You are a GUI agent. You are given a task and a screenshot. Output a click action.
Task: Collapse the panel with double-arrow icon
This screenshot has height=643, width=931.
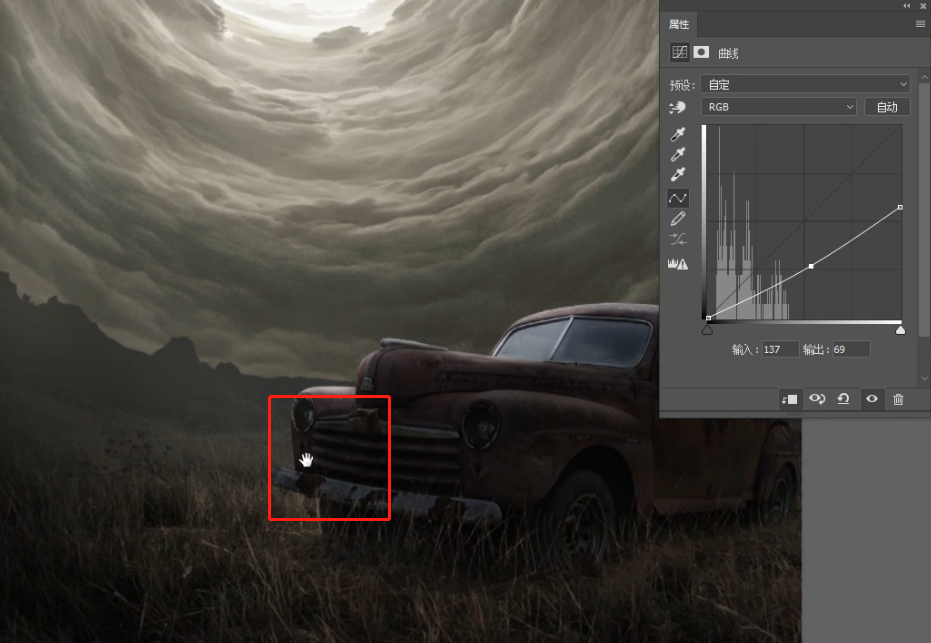click(906, 5)
